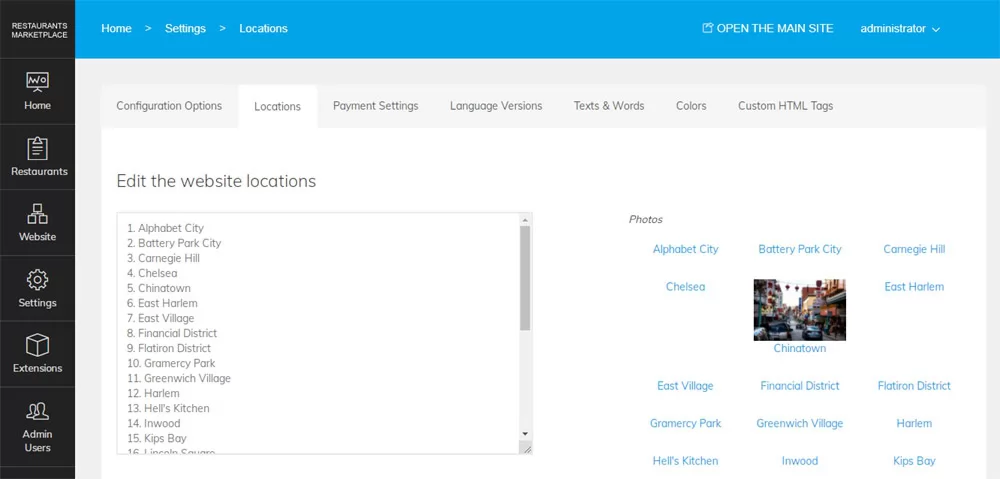This screenshot has height=479, width=1000.
Task: Click the '14. Inwood' line
Action: tap(154, 424)
